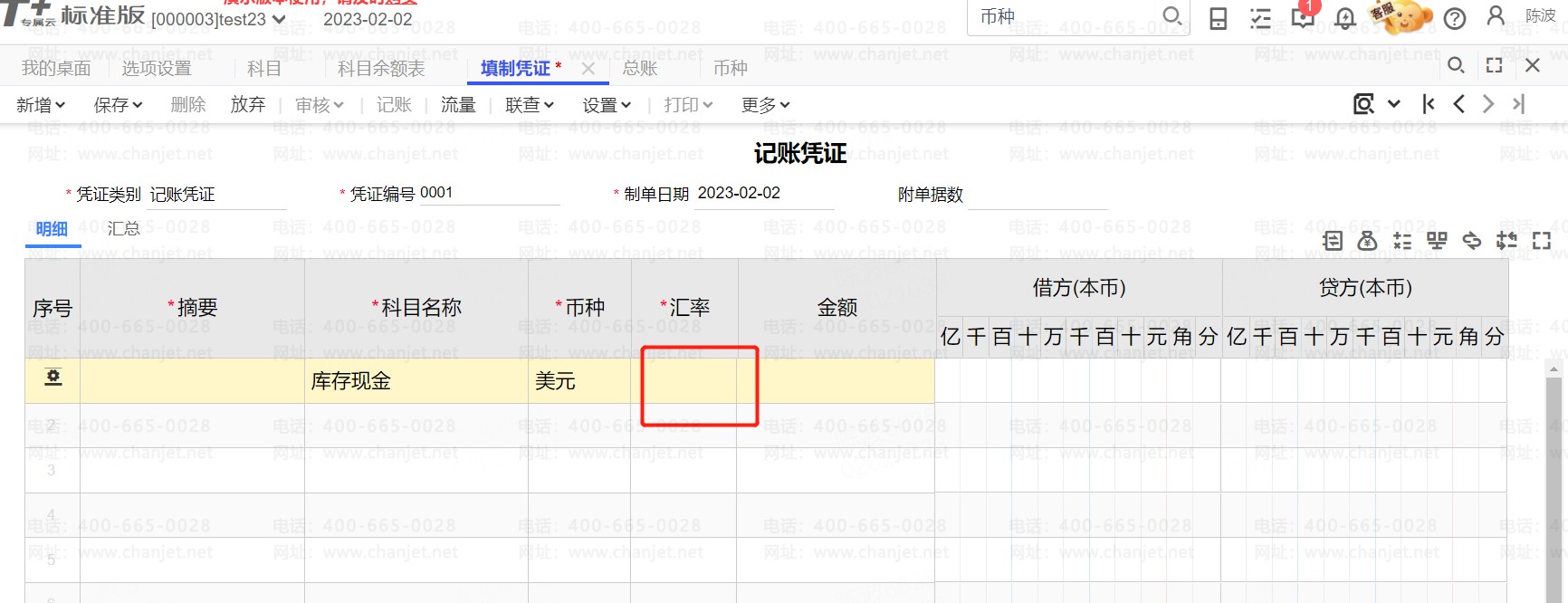Expand the 保存 dropdown
The image size is (1568, 603).
[x=118, y=105]
